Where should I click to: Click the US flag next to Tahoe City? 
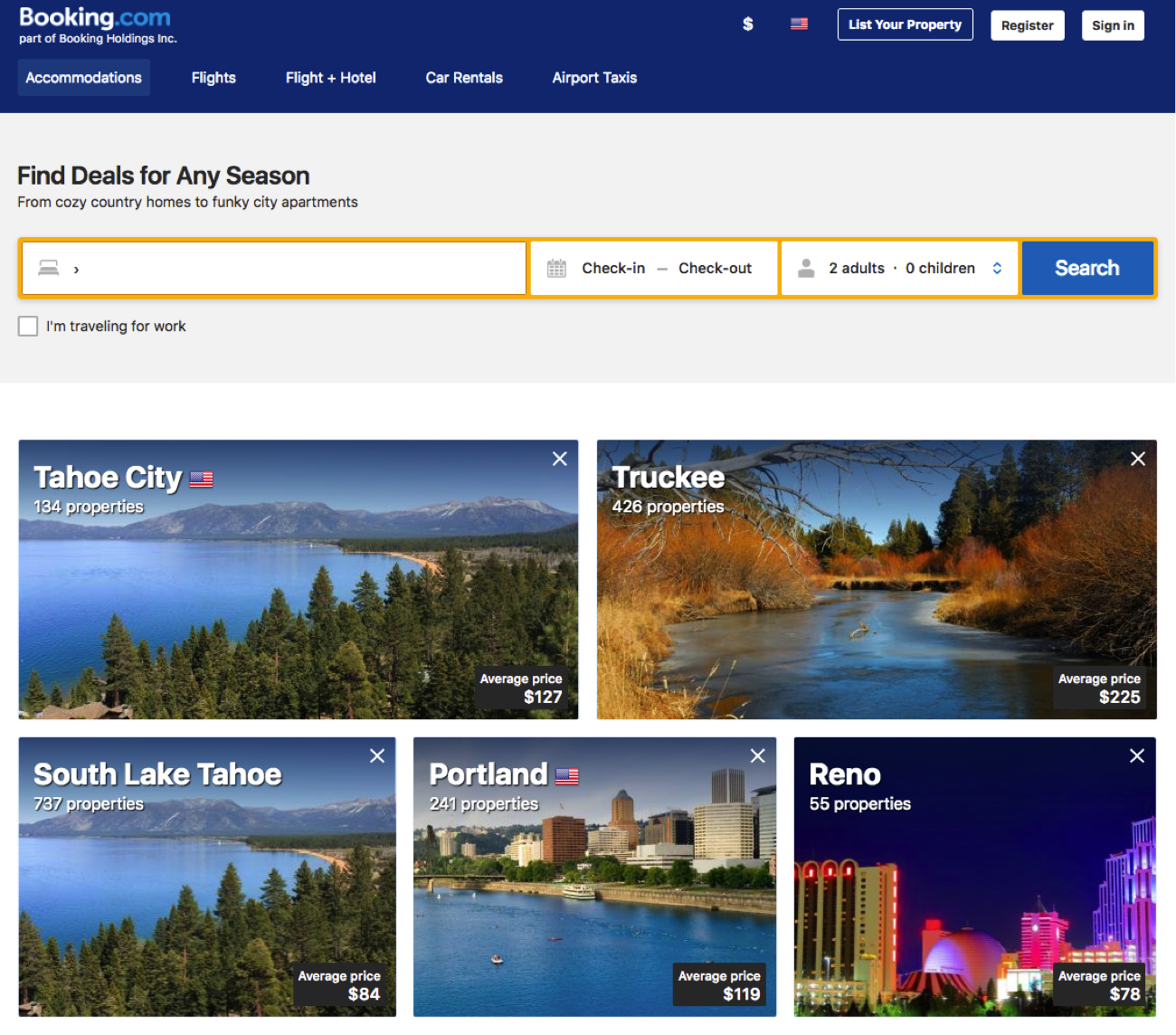[x=202, y=480]
